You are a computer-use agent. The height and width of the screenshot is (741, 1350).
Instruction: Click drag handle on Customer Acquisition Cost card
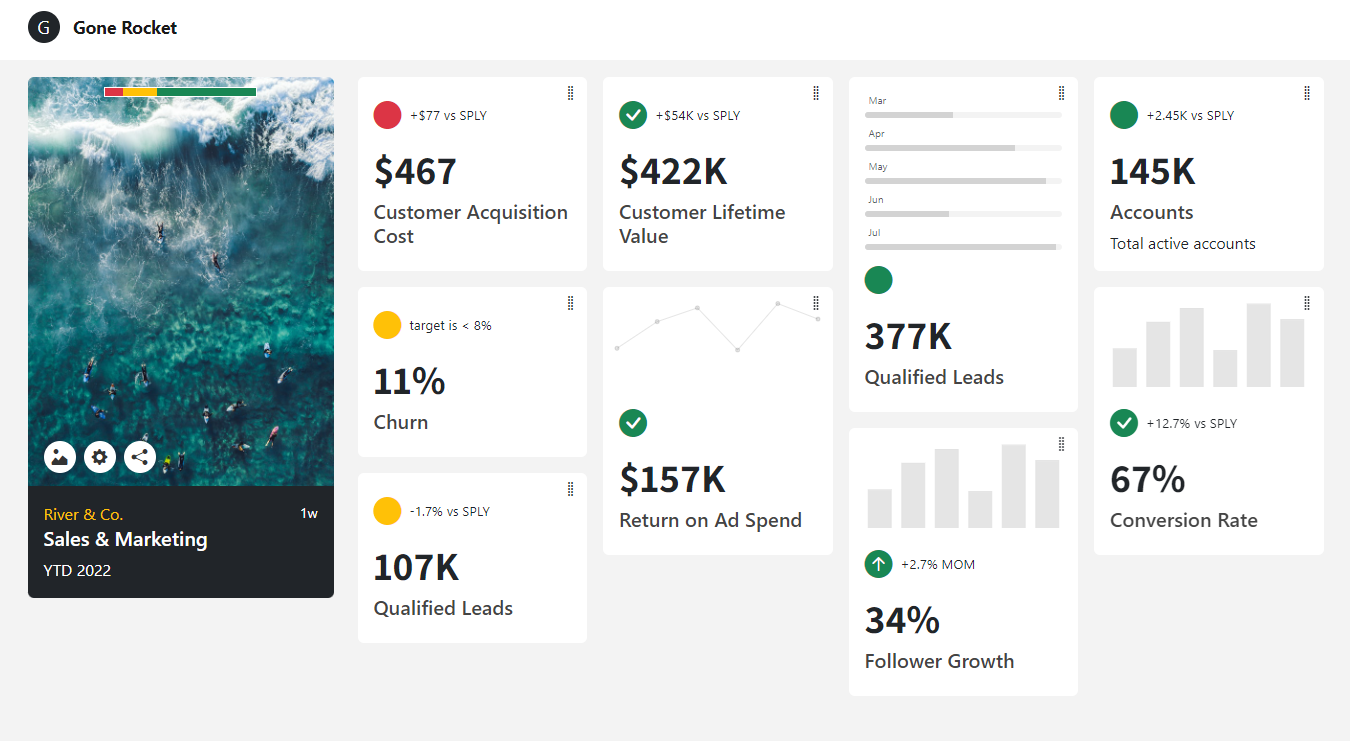point(570,93)
